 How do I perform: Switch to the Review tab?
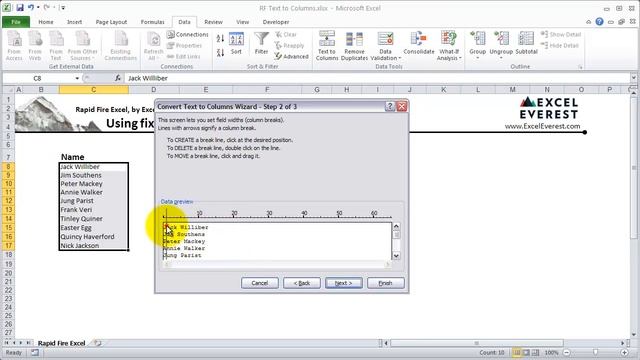pyautogui.click(x=213, y=22)
